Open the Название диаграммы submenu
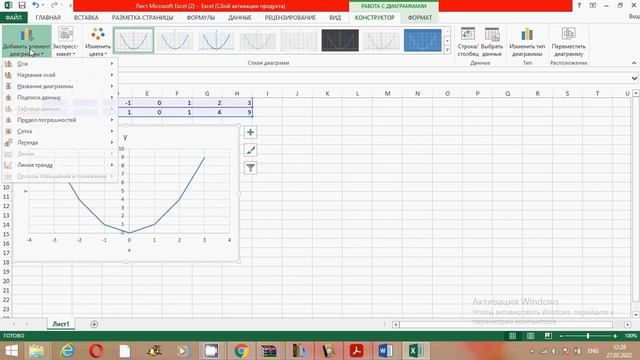This screenshot has height=360, width=640. coord(60,86)
